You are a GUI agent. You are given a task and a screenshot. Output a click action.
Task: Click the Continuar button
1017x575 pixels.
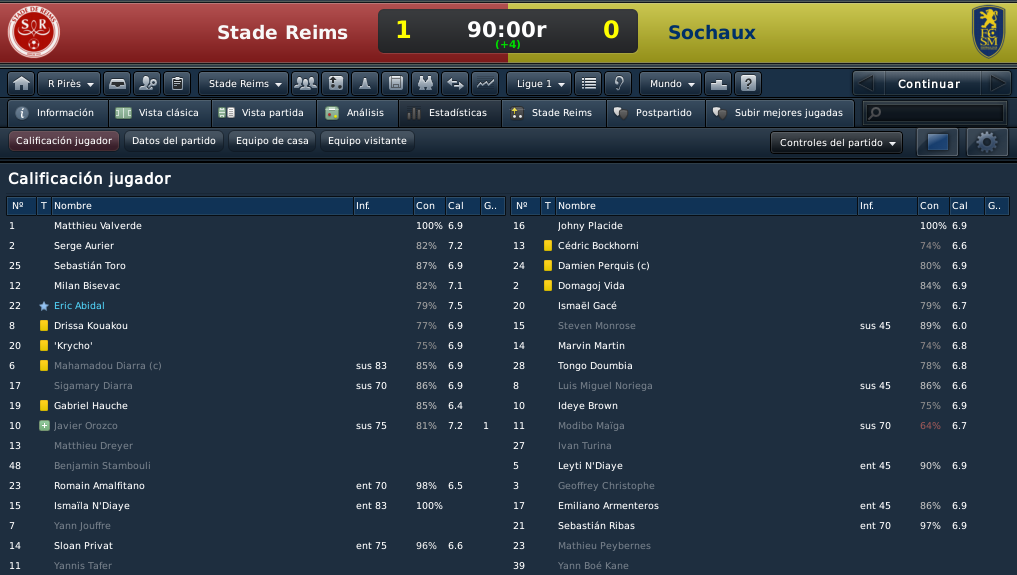point(929,84)
